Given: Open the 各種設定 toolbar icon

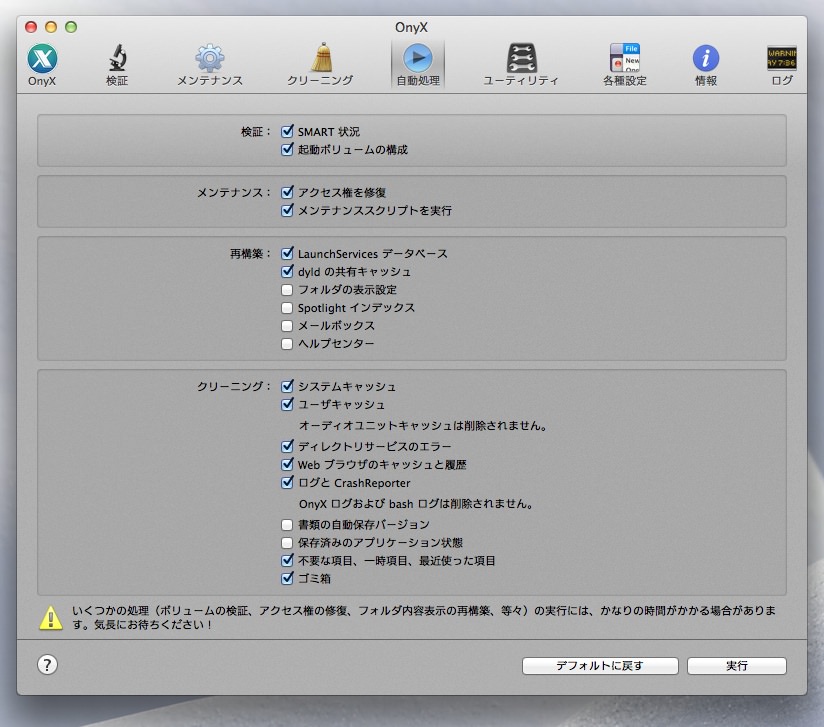Looking at the screenshot, I should [625, 65].
